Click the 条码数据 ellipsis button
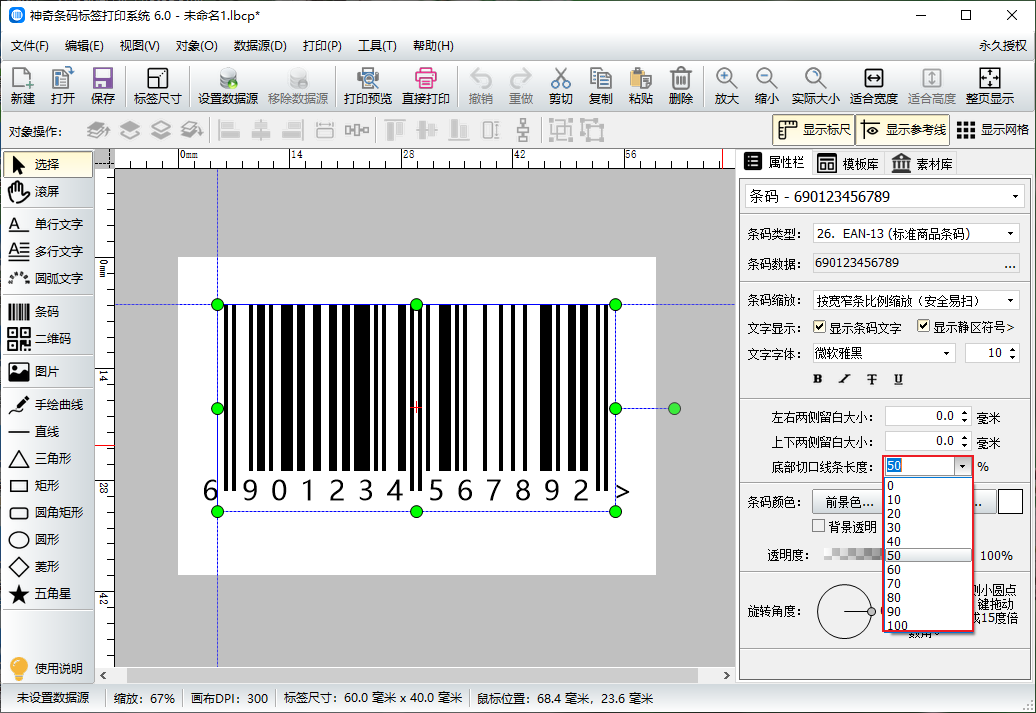This screenshot has height=713, width=1036. coord(1010,265)
